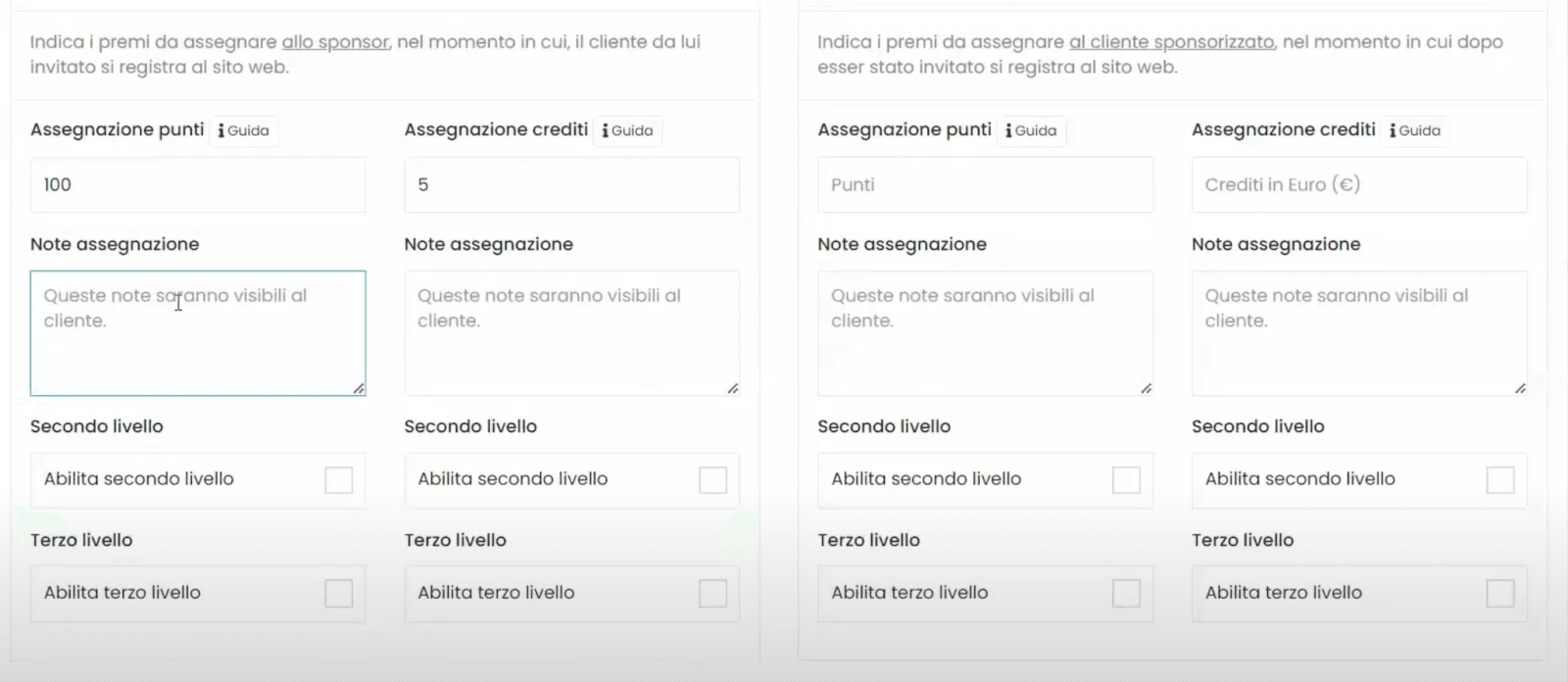Viewport: 1568px width, 682px height.
Task: Click resize handle of client credits notes textarea
Action: click(1520, 389)
